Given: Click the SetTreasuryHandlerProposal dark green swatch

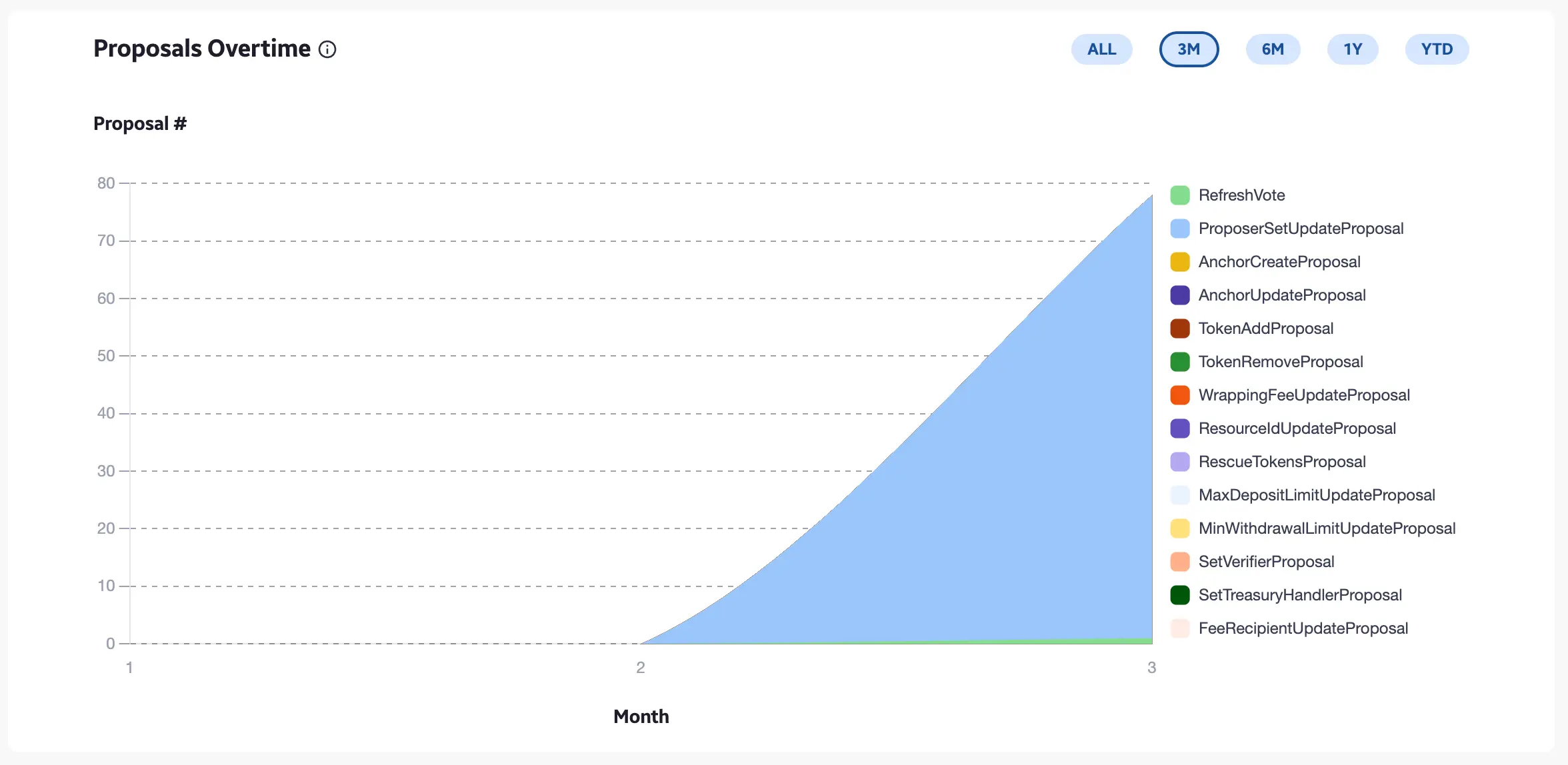Looking at the screenshot, I should (x=1180, y=595).
